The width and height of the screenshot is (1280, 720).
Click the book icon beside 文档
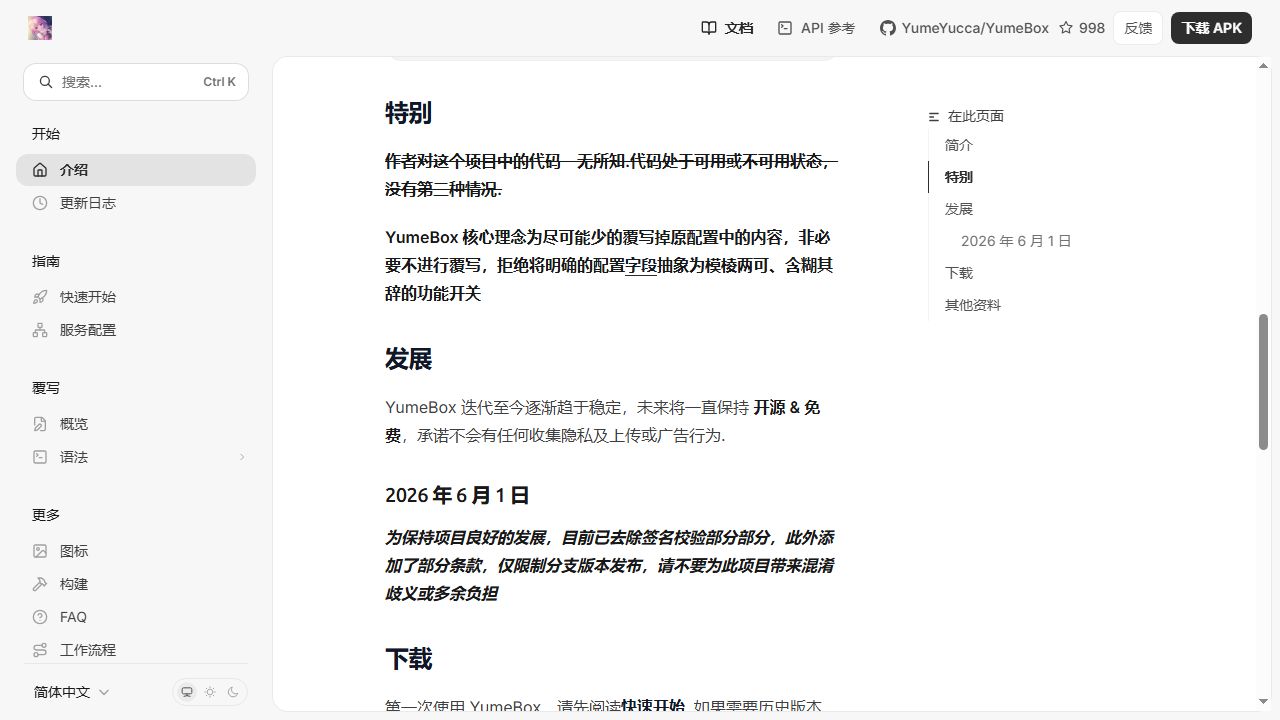[x=709, y=28]
